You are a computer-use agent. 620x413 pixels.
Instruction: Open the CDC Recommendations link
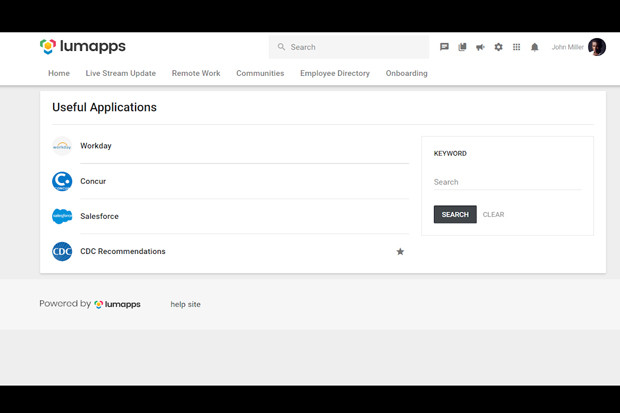(x=123, y=251)
